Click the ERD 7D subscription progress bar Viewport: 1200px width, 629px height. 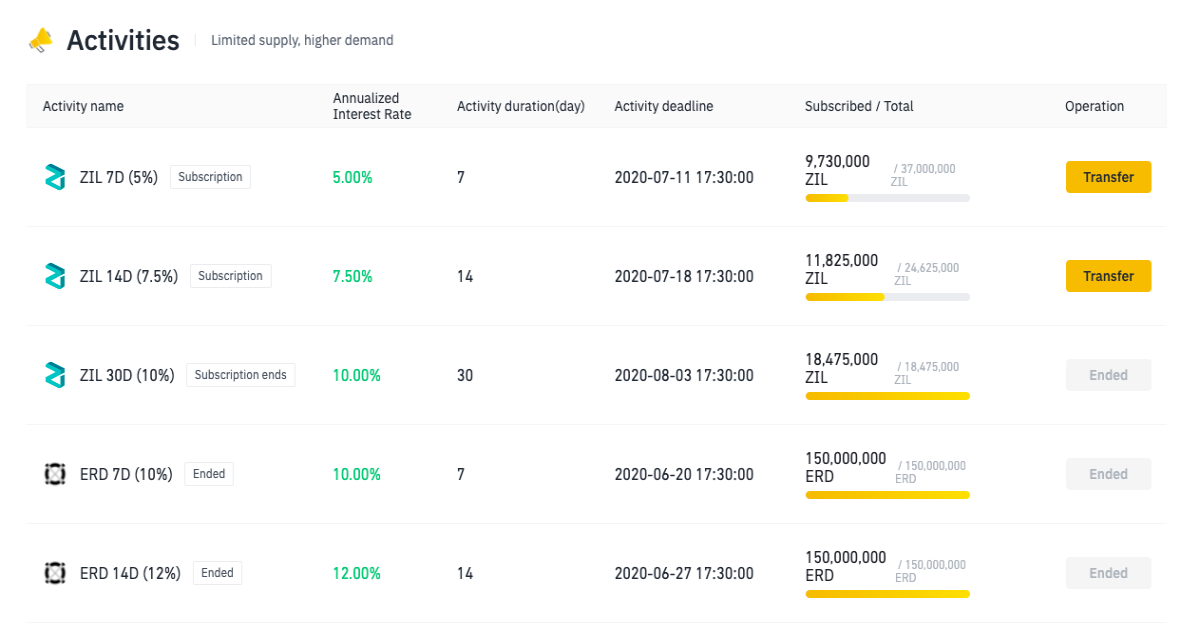tap(887, 495)
